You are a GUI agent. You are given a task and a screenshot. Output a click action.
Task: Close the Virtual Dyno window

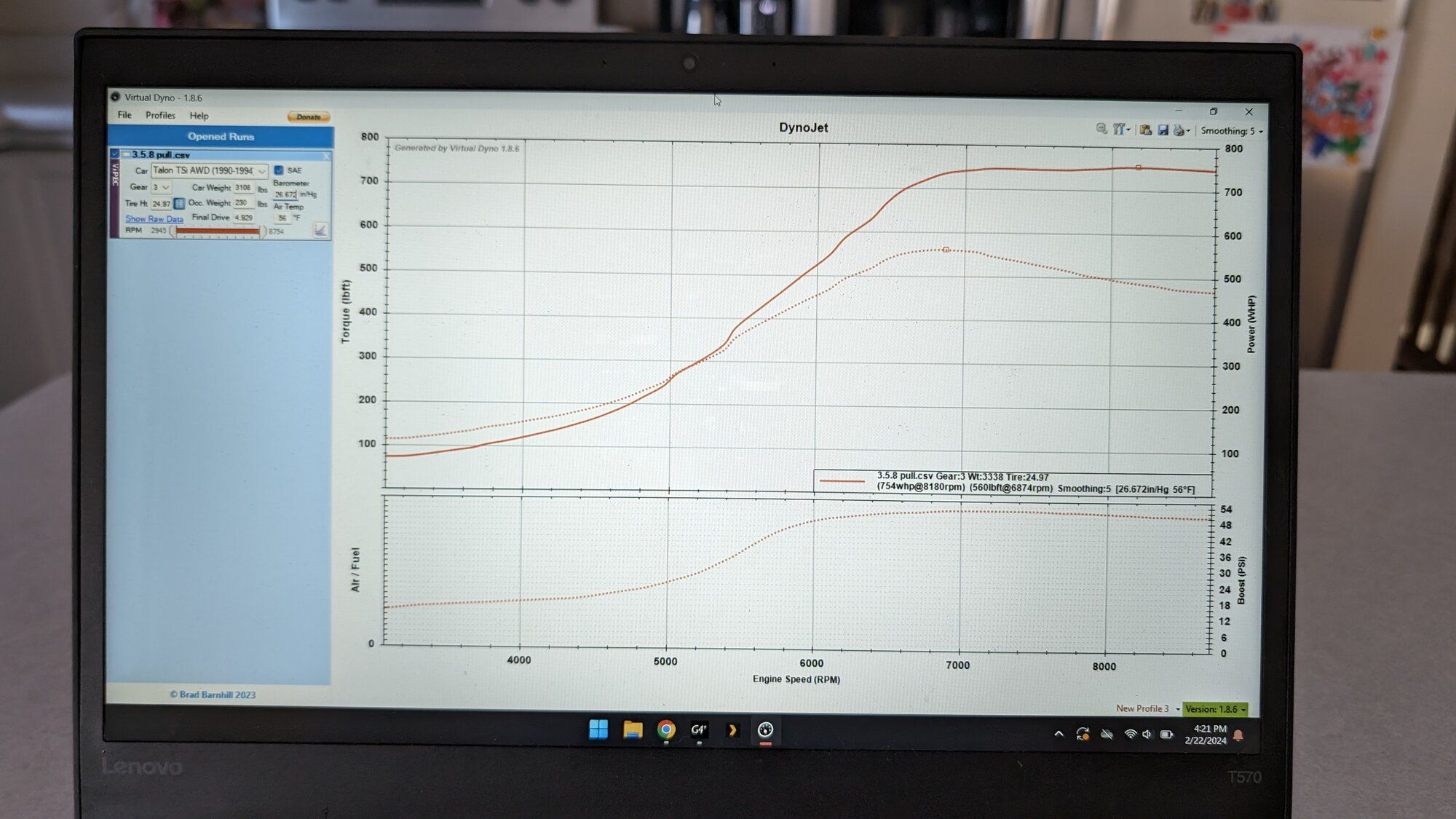tap(1249, 111)
